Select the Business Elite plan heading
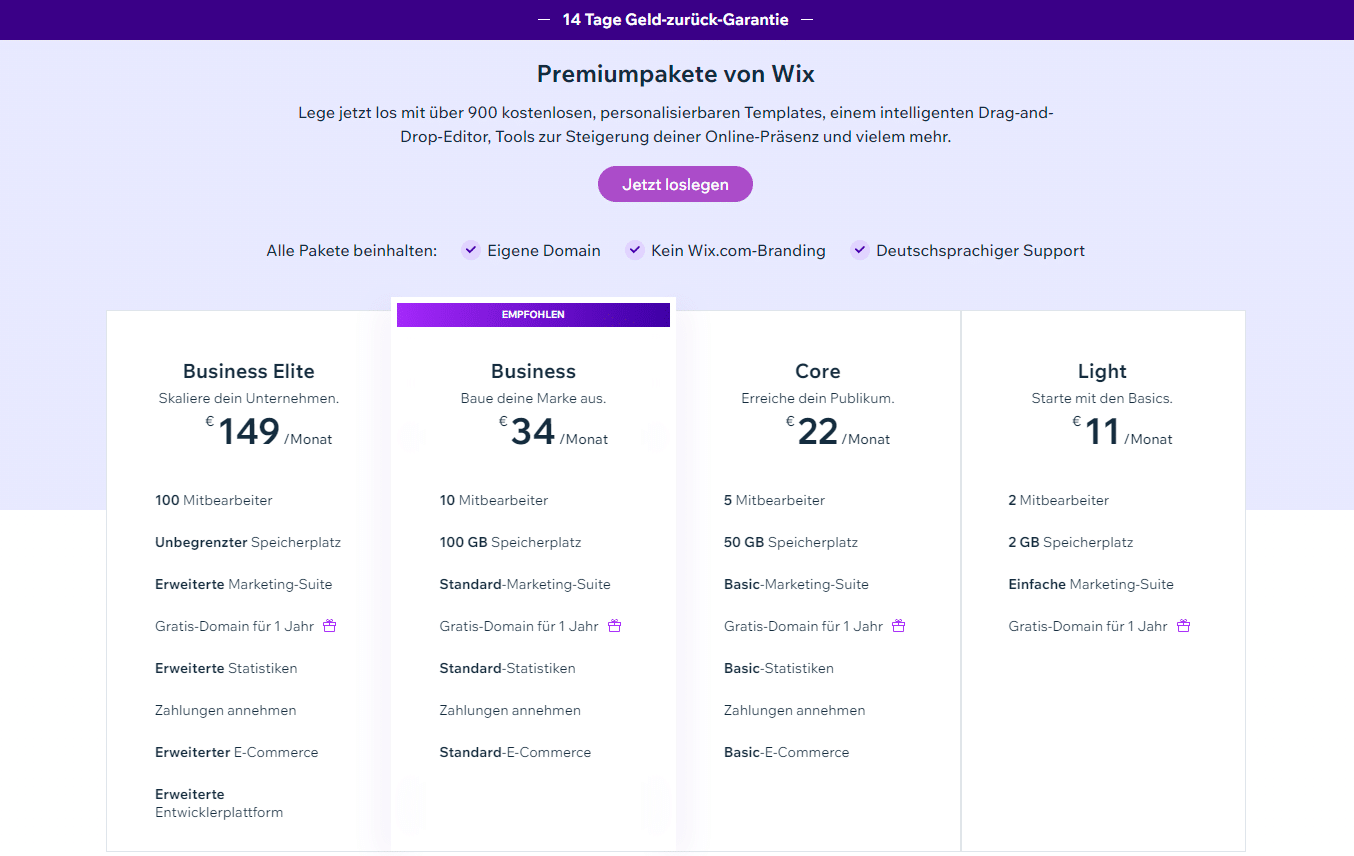The image size is (1354, 856). pyautogui.click(x=249, y=371)
